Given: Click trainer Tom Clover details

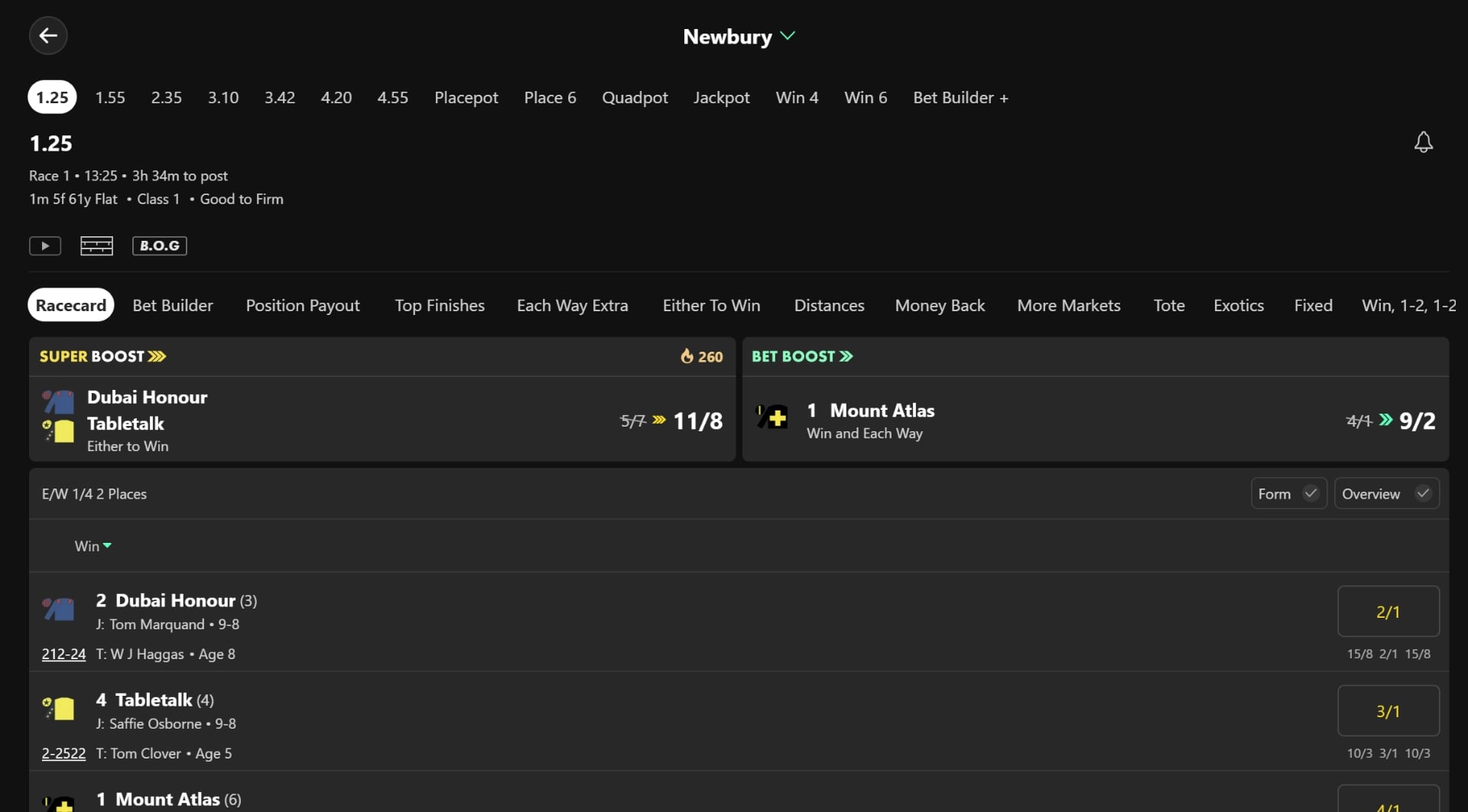Looking at the screenshot, I should click(x=138, y=753).
